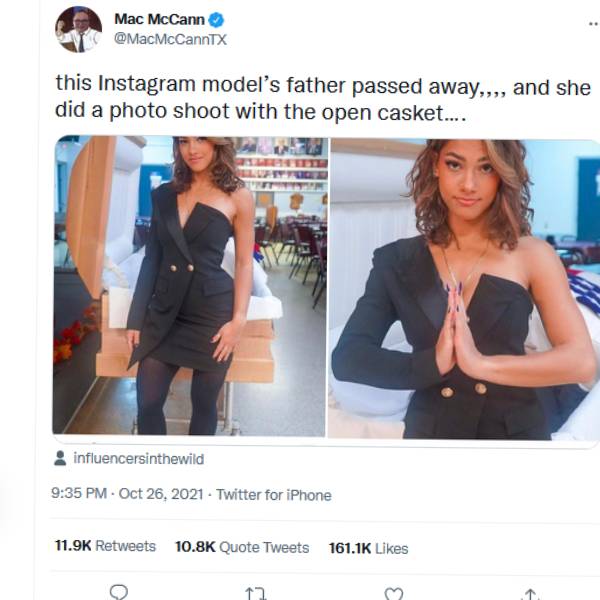
Task: Click the retweet arrows icon
Action: click(256, 592)
